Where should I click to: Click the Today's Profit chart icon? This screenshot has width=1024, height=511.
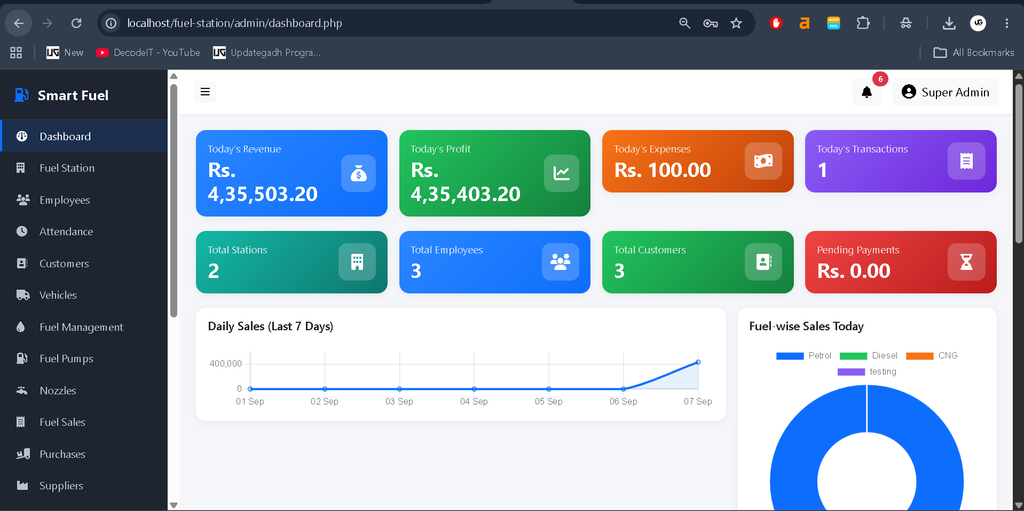(x=561, y=173)
